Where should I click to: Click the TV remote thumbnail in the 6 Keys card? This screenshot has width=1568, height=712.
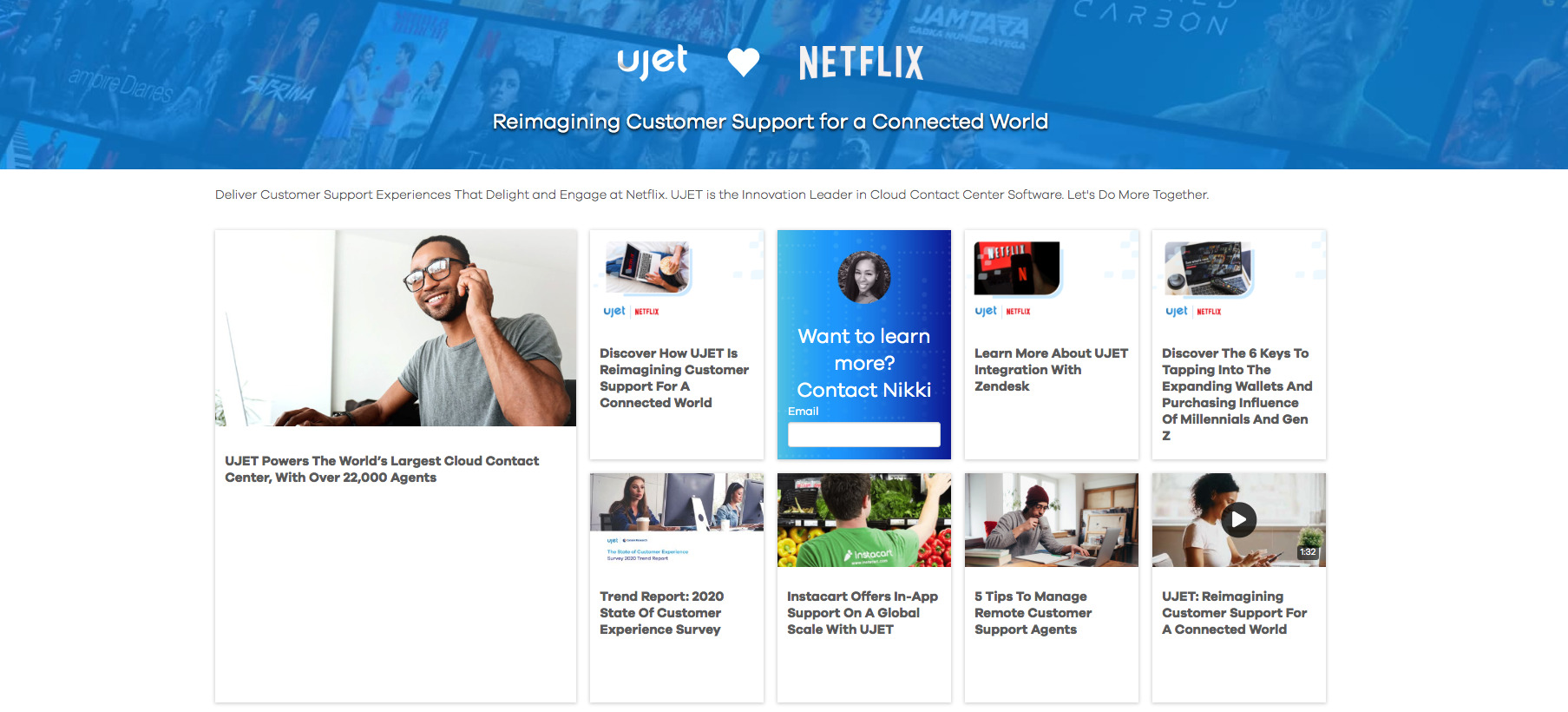coord(1208,268)
